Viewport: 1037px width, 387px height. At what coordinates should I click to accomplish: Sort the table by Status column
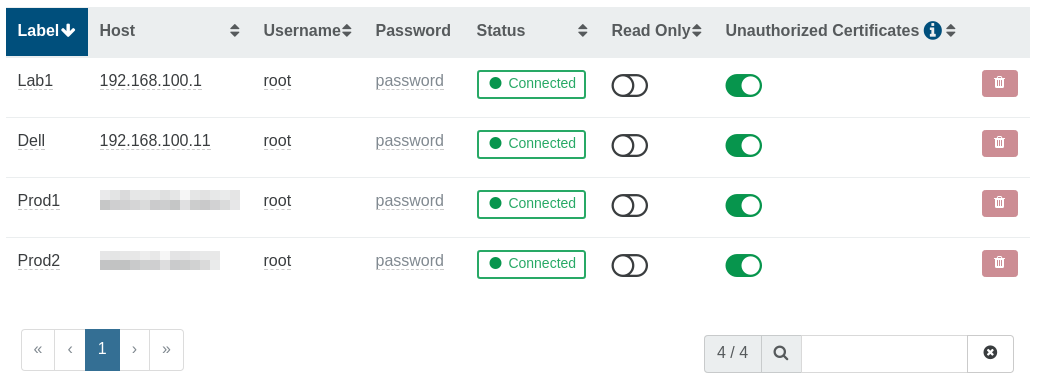[x=582, y=30]
